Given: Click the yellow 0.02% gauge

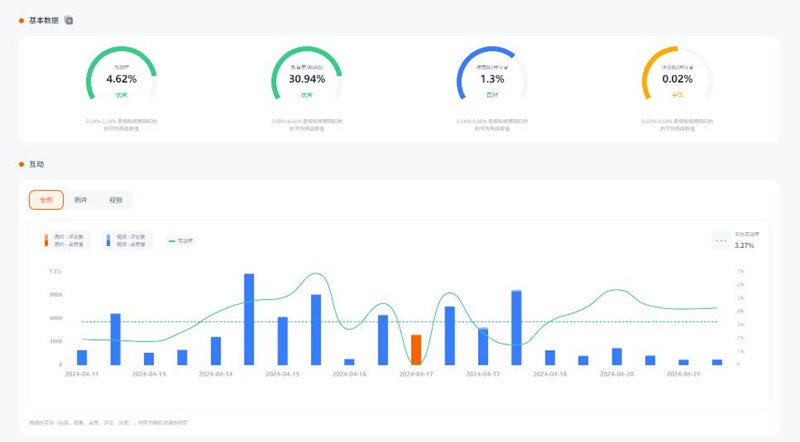Looking at the screenshot, I should coord(677,75).
